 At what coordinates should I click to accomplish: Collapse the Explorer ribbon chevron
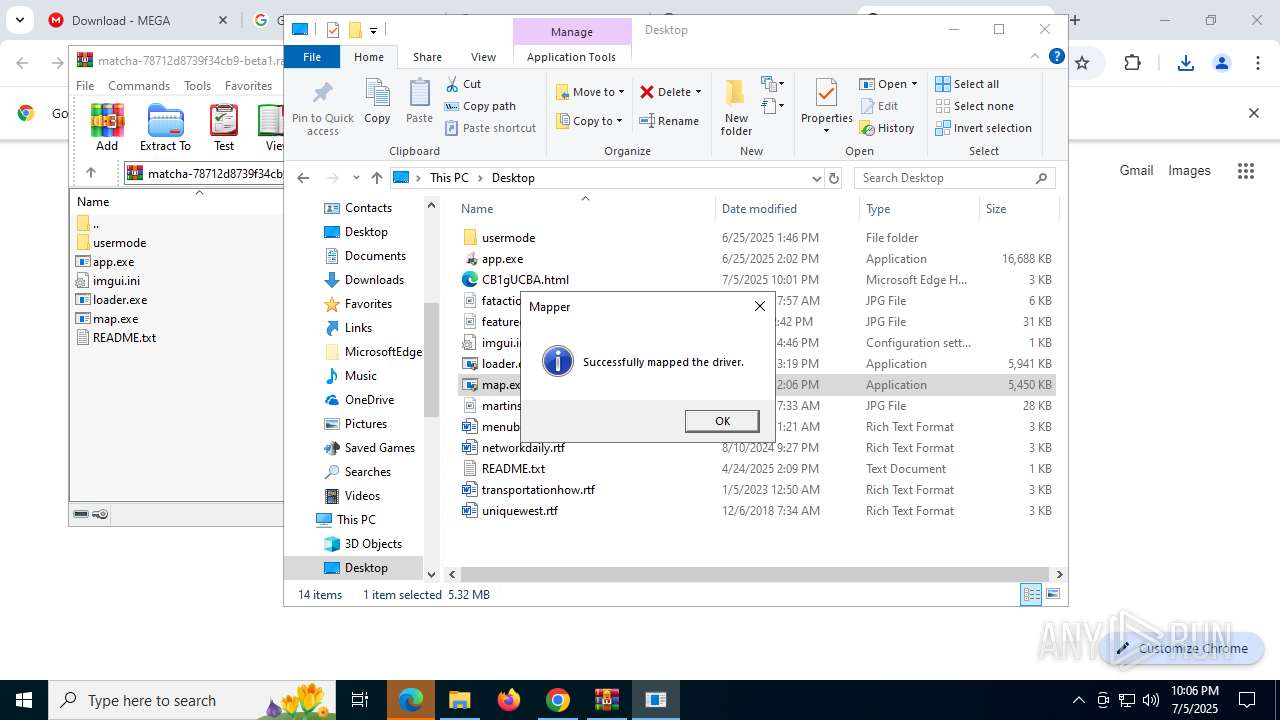point(1035,57)
